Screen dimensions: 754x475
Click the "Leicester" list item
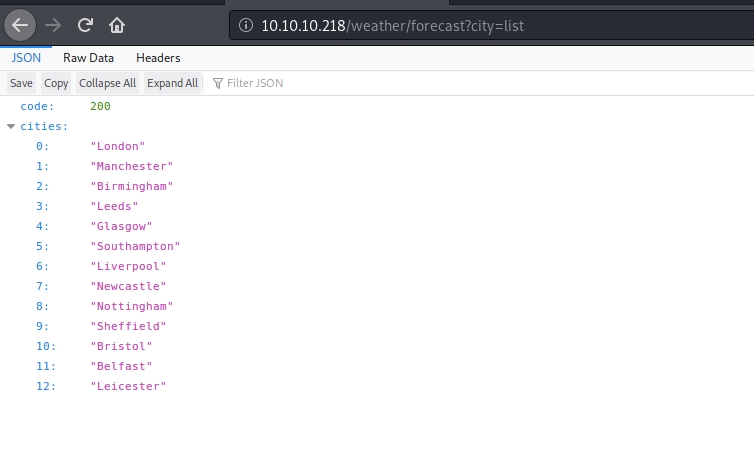pyautogui.click(x=128, y=386)
